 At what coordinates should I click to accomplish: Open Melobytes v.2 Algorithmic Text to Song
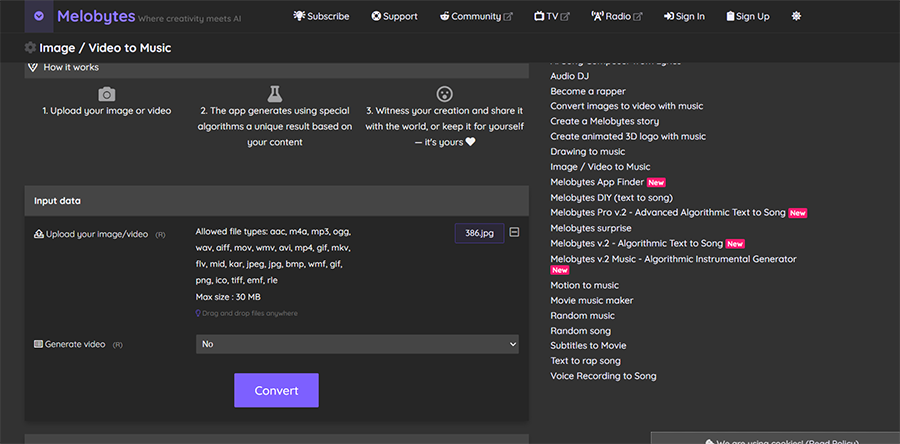point(637,243)
